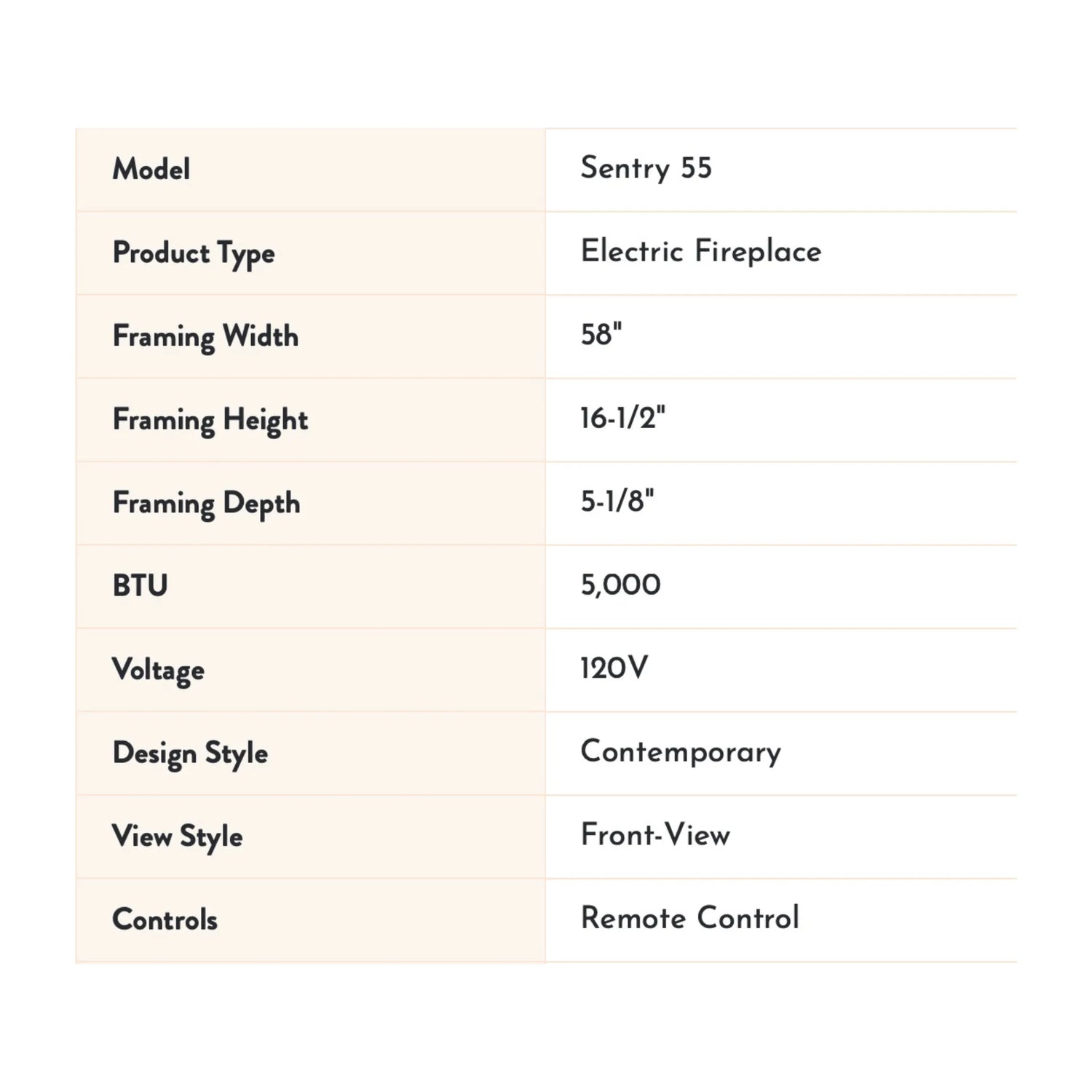Select the Electric Fireplace value
This screenshot has width=1092, height=1092.
700,252
